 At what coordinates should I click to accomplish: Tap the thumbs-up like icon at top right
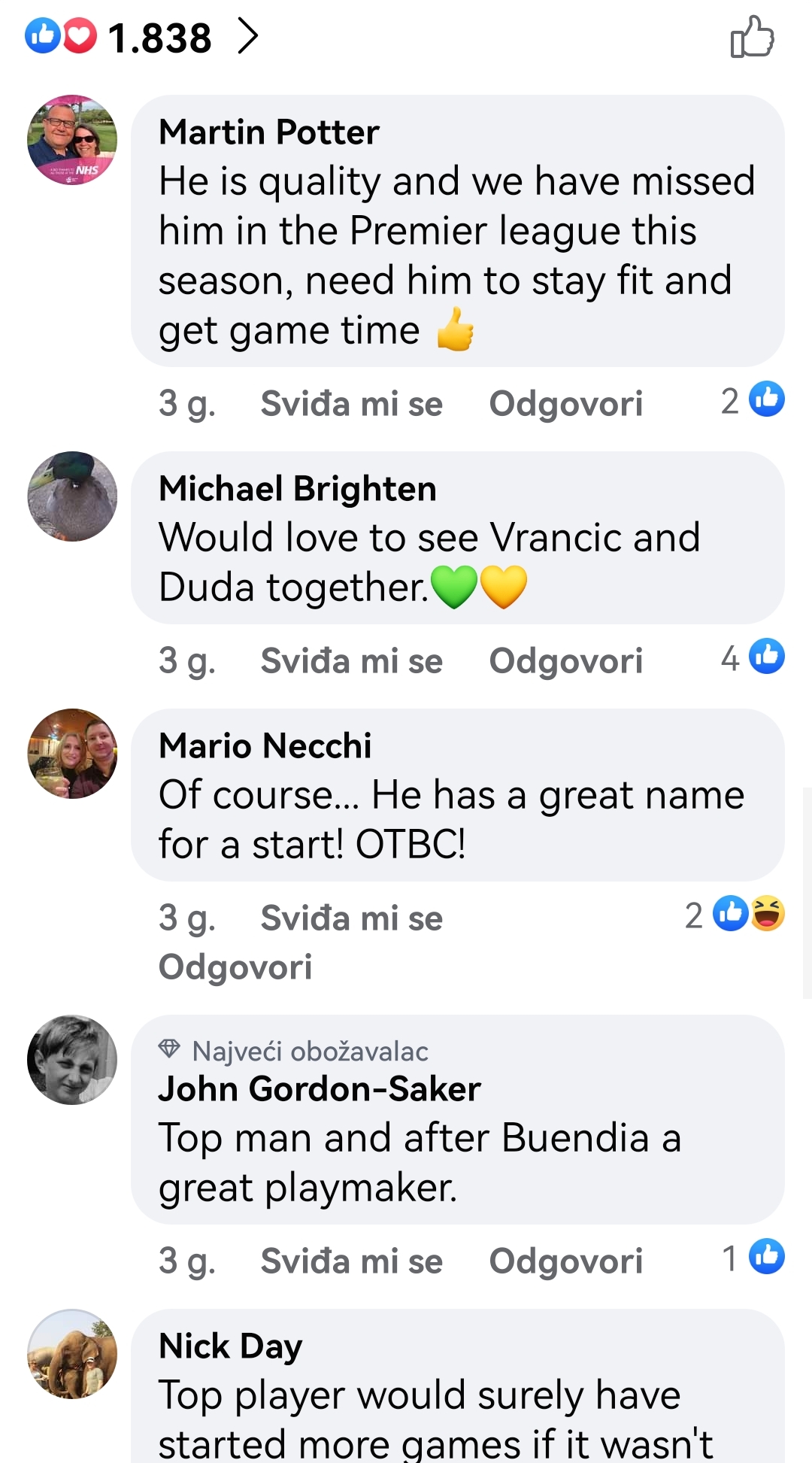(x=752, y=37)
